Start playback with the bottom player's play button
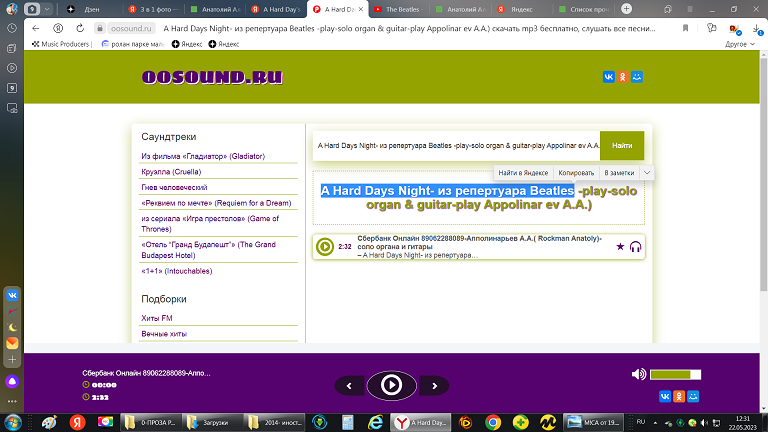768x432 pixels. point(391,385)
